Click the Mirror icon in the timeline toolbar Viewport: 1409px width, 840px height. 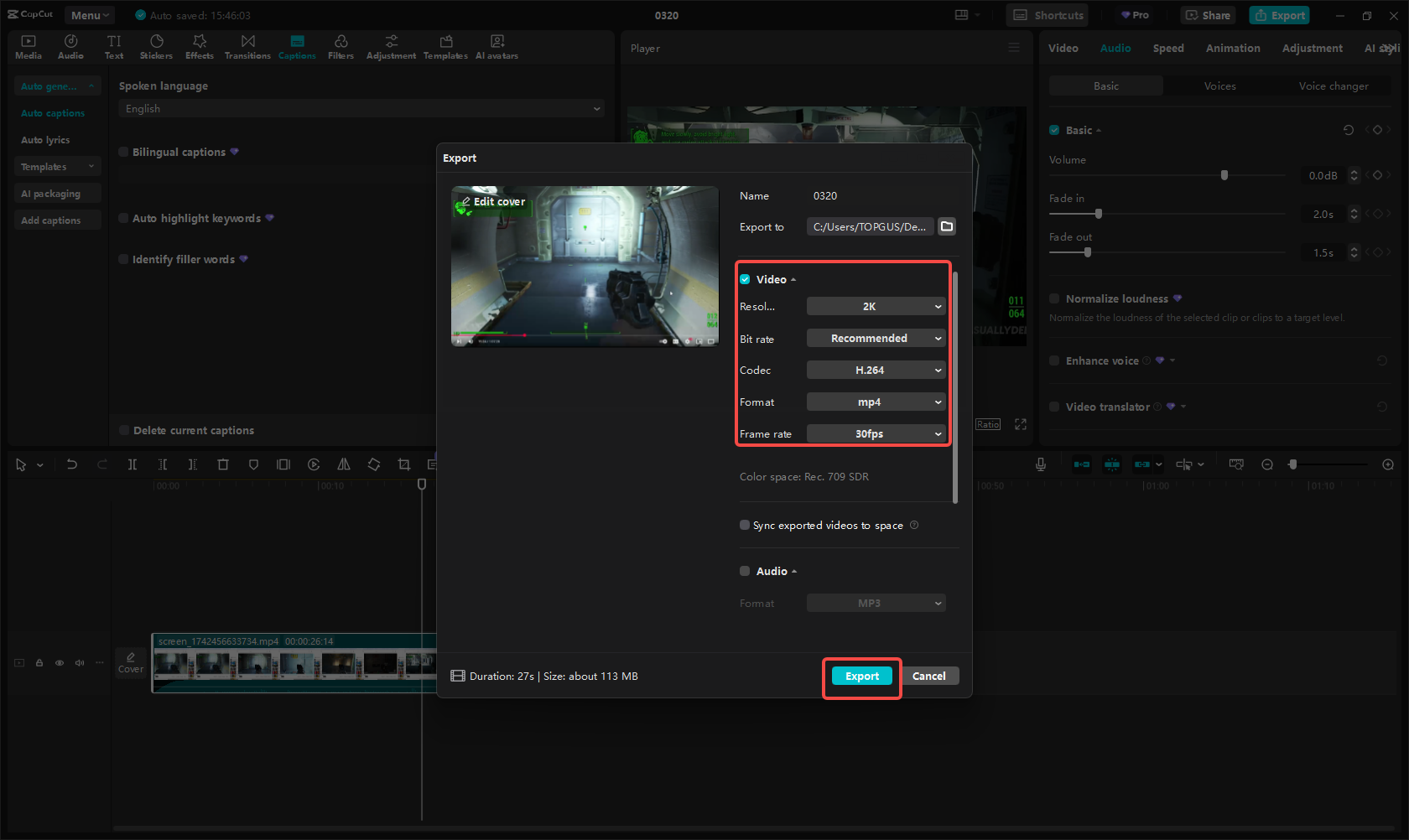tap(344, 464)
